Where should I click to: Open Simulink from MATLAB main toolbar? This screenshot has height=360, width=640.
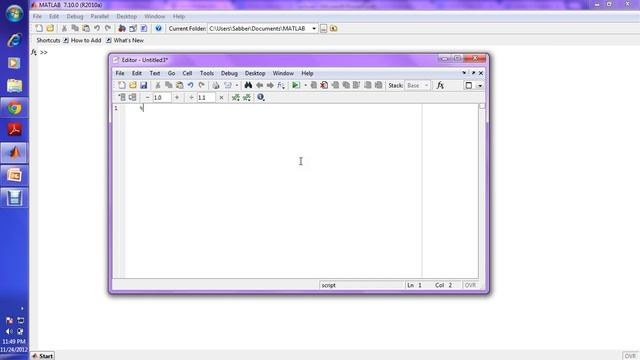click(122, 29)
